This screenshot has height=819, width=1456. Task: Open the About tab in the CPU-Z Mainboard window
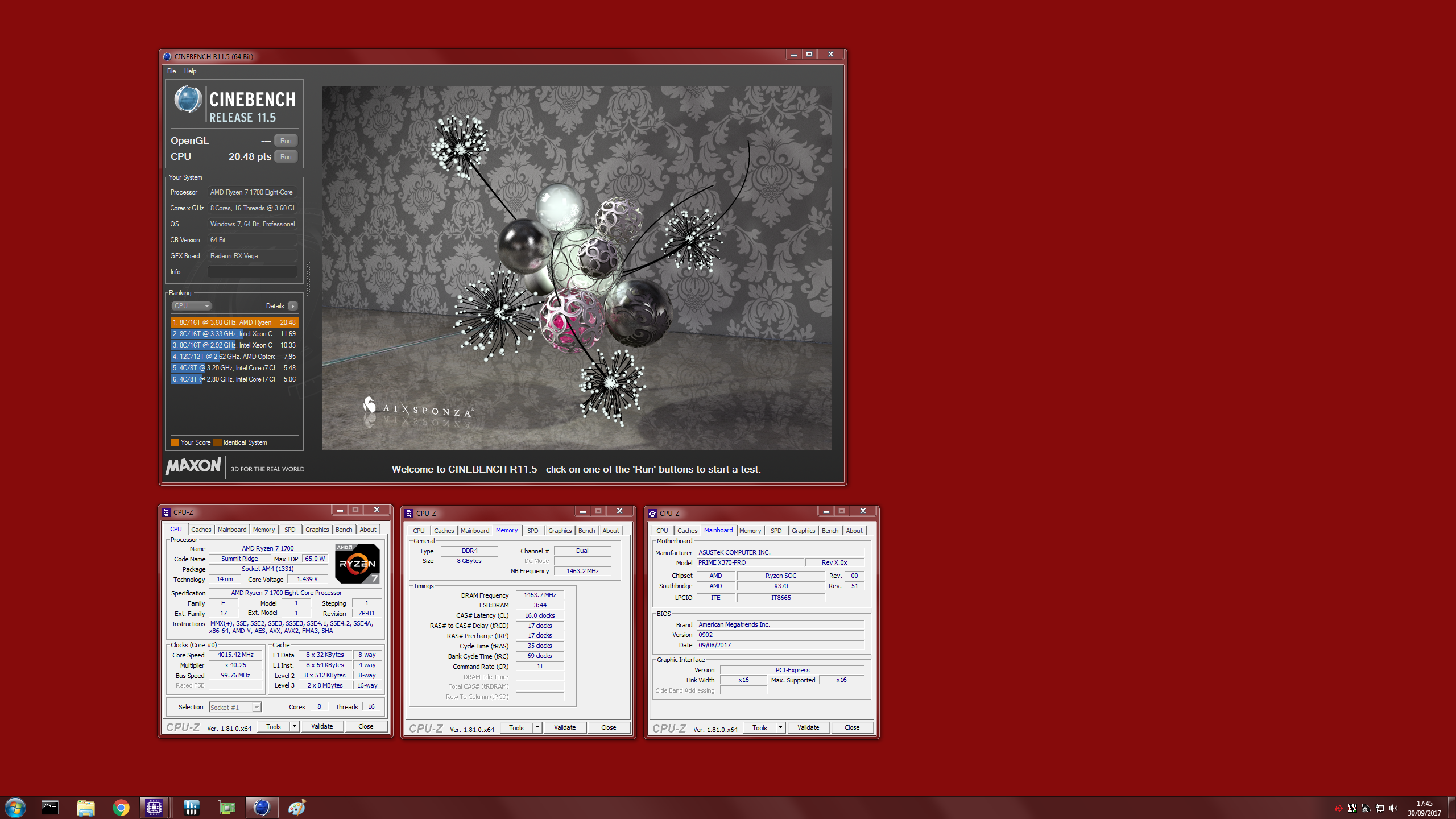(854, 531)
